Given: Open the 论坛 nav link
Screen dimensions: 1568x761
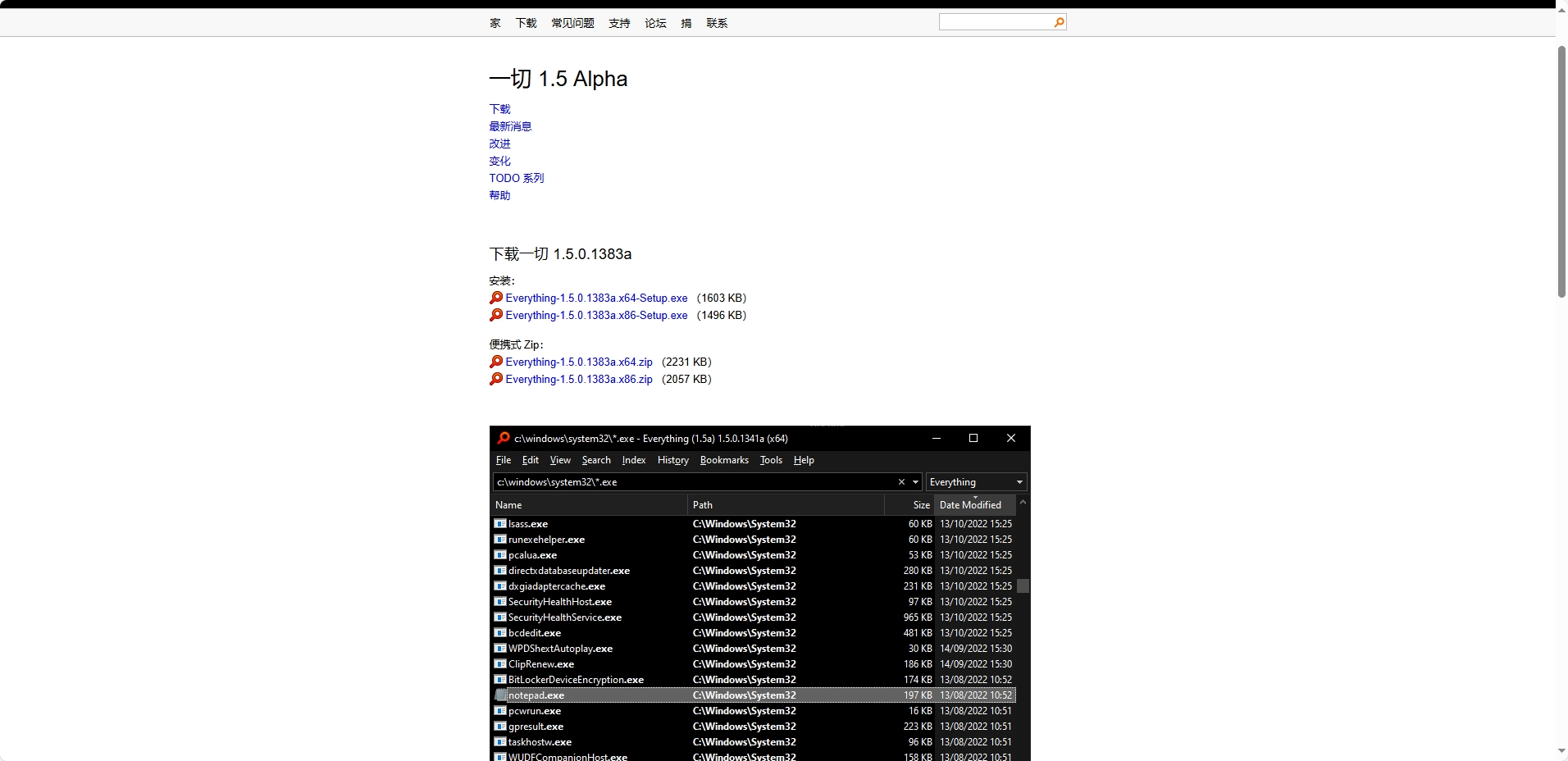Looking at the screenshot, I should (x=655, y=23).
